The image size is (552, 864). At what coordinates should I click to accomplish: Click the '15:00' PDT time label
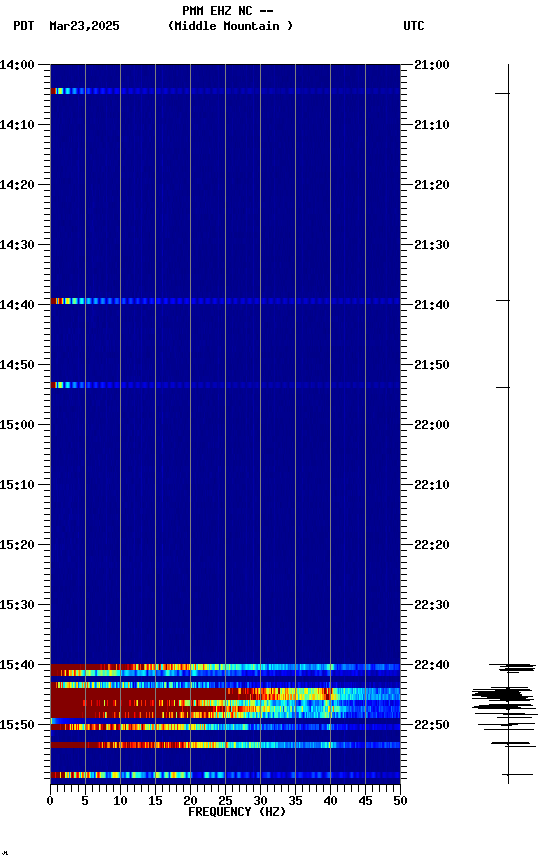(17, 425)
